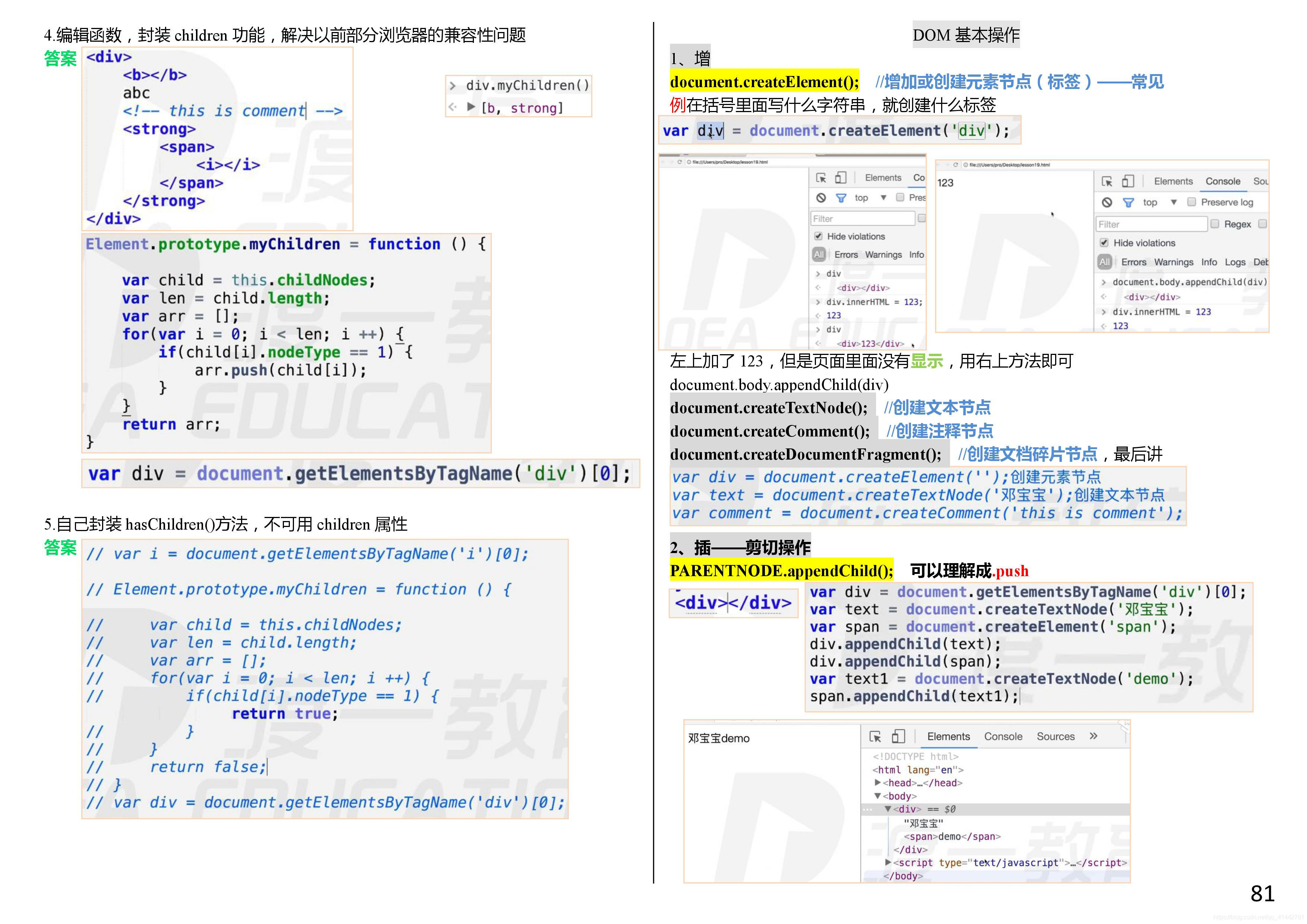Select "邓宝宝" text node row
1307x924 pixels.
[x=923, y=823]
